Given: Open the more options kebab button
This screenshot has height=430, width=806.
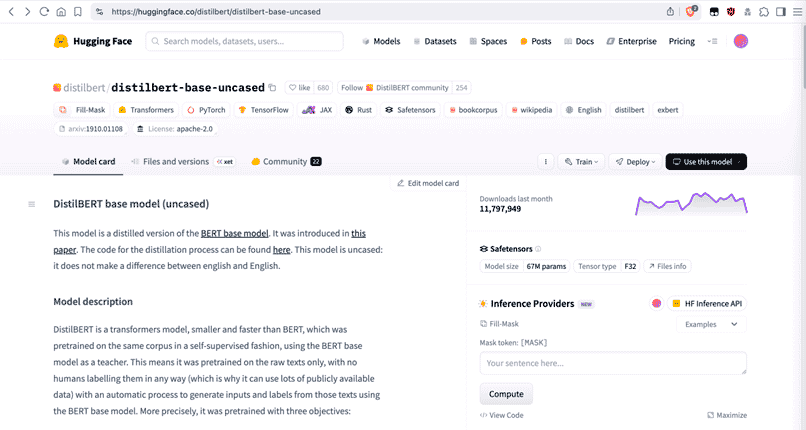Looking at the screenshot, I should pyautogui.click(x=545, y=162).
